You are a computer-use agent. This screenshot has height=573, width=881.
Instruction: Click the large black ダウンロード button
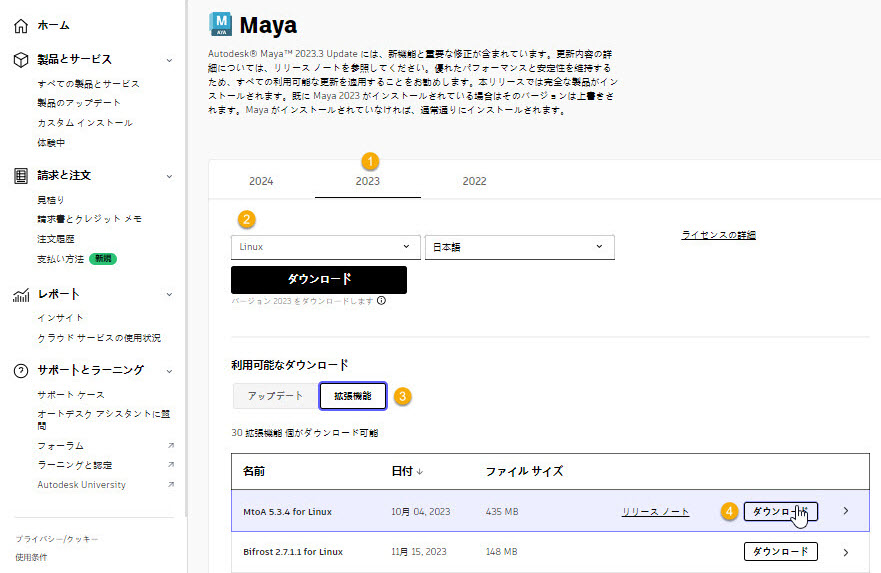pyautogui.click(x=319, y=280)
